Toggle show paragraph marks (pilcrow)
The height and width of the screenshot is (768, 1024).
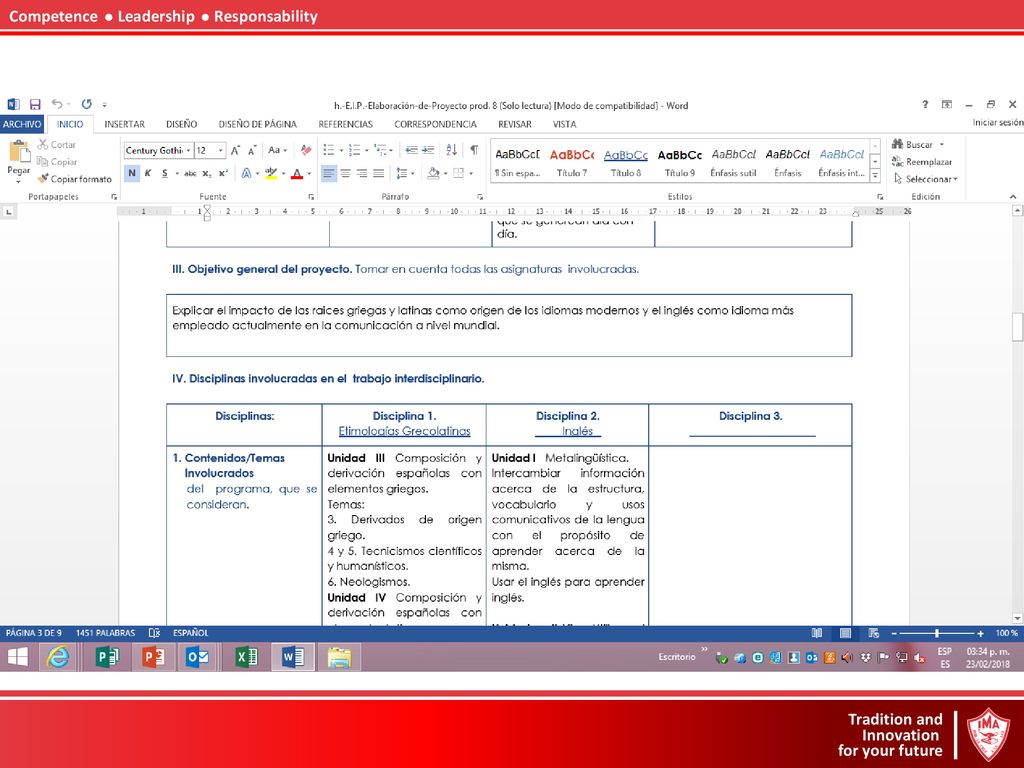coord(474,150)
